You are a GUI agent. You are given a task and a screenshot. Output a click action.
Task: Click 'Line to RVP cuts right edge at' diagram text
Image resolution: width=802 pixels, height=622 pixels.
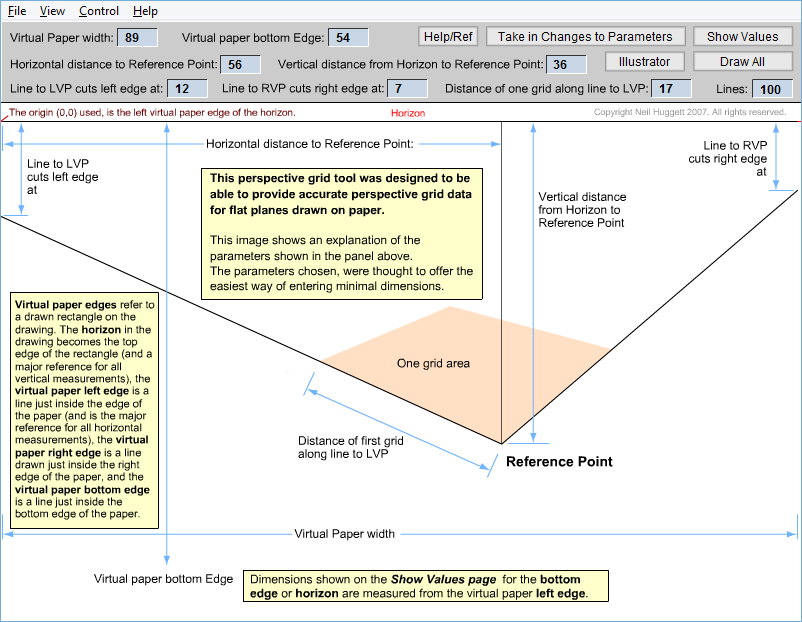coord(727,158)
